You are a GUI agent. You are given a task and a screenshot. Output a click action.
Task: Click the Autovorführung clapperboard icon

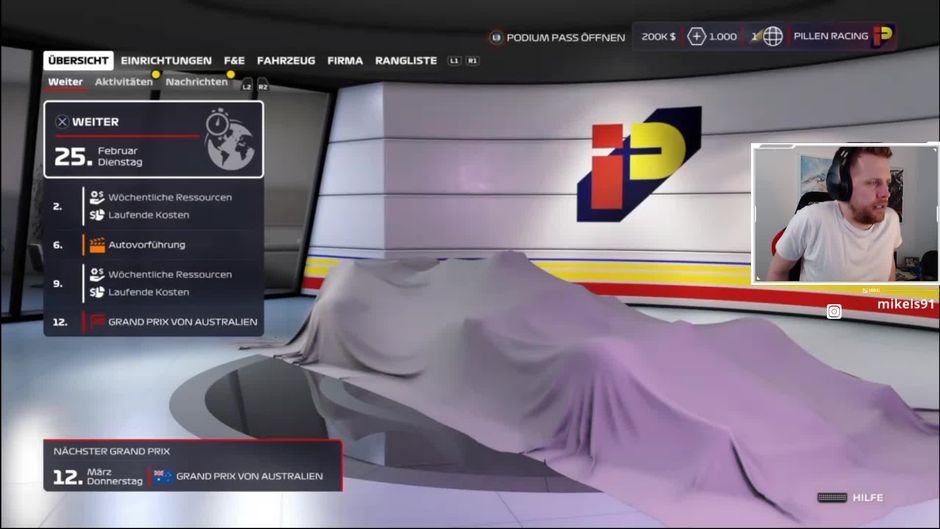click(97, 244)
